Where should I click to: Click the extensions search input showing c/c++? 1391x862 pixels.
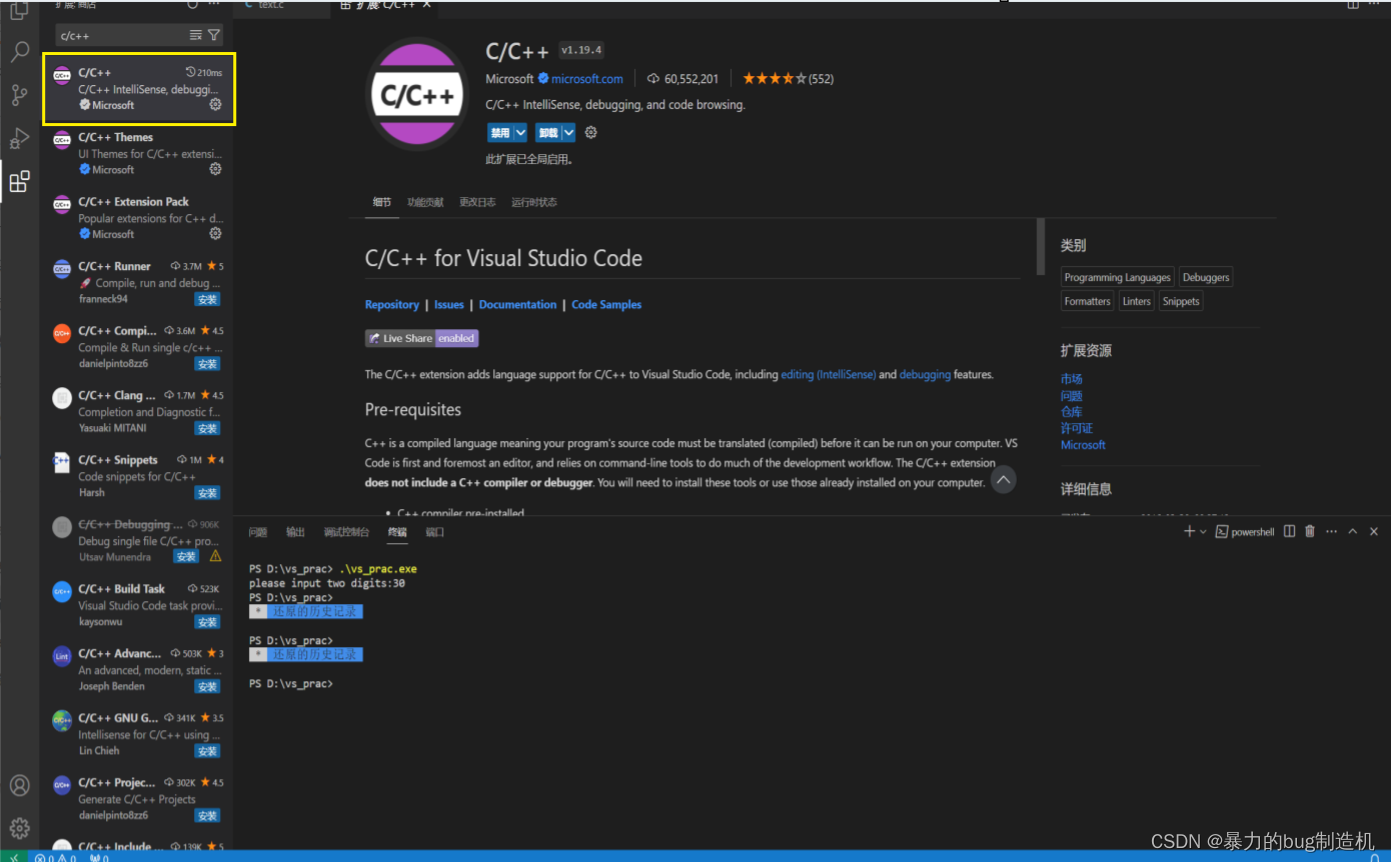(110, 35)
